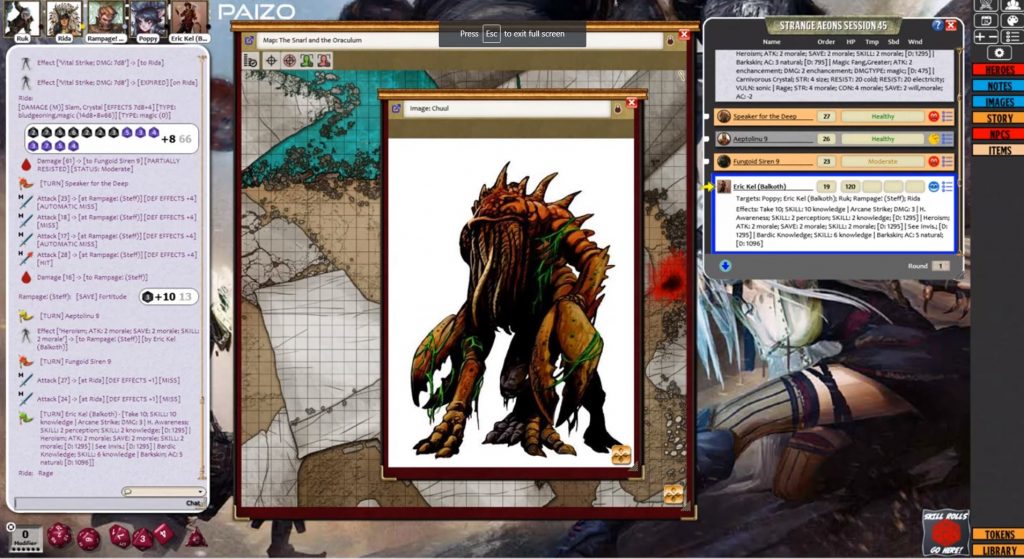Open Ruk's character portrait
The height and width of the screenshot is (559, 1024).
(x=22, y=18)
